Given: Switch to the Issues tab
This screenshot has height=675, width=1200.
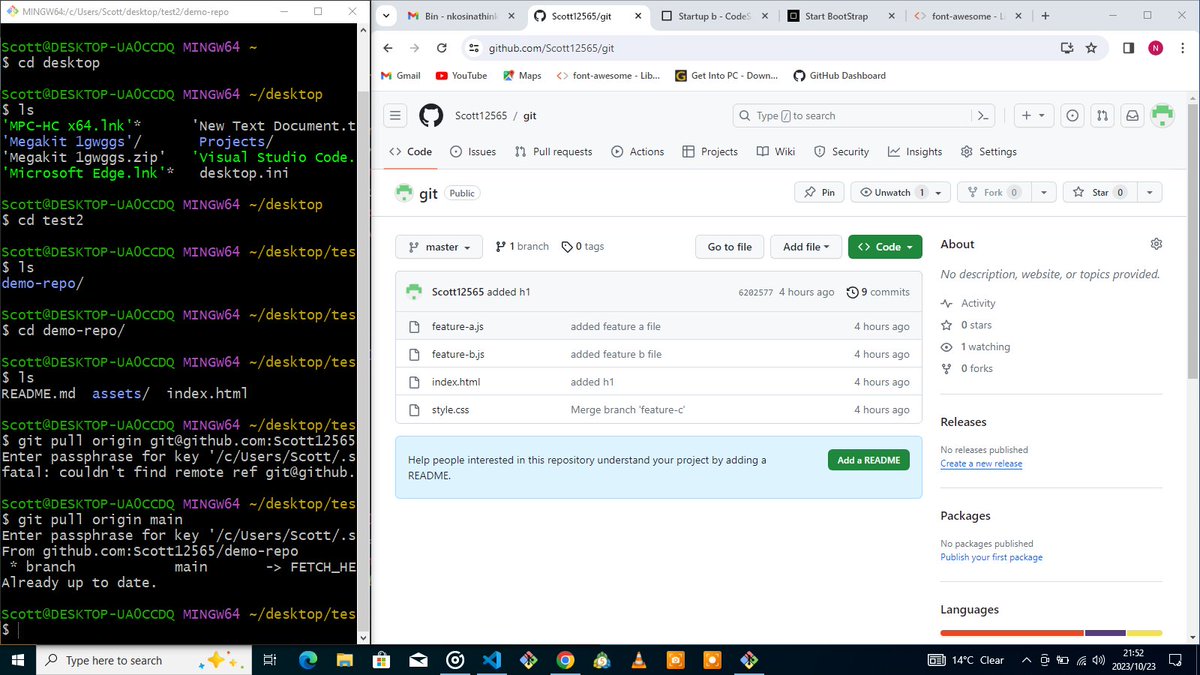Looking at the screenshot, I should [473, 152].
